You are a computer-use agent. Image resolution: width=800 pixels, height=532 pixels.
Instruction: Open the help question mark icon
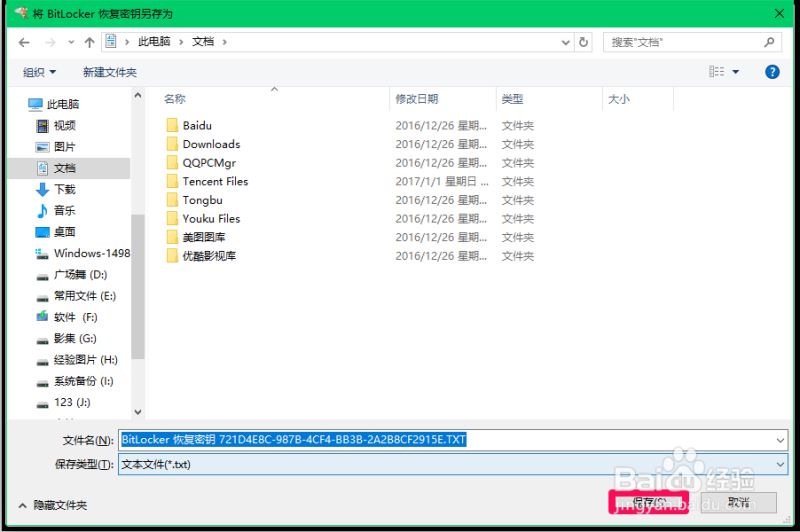(772, 72)
